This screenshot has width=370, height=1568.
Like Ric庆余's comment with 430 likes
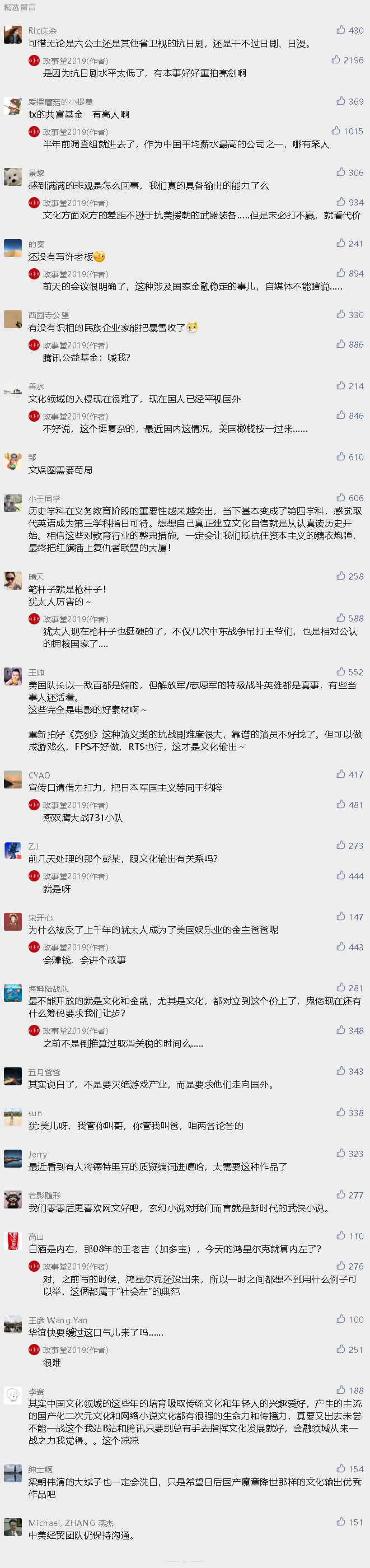350,30
